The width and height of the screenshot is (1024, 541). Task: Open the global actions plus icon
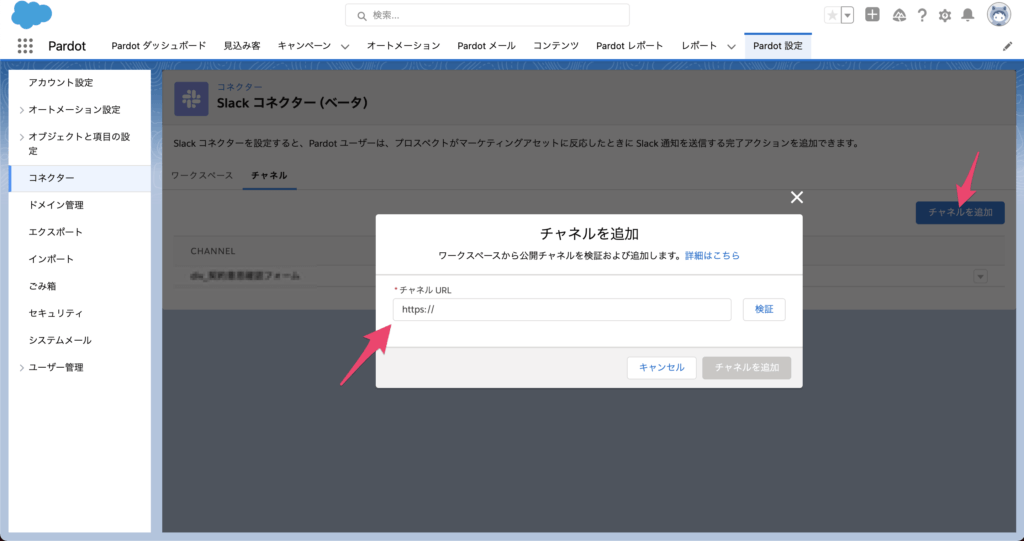coord(872,15)
